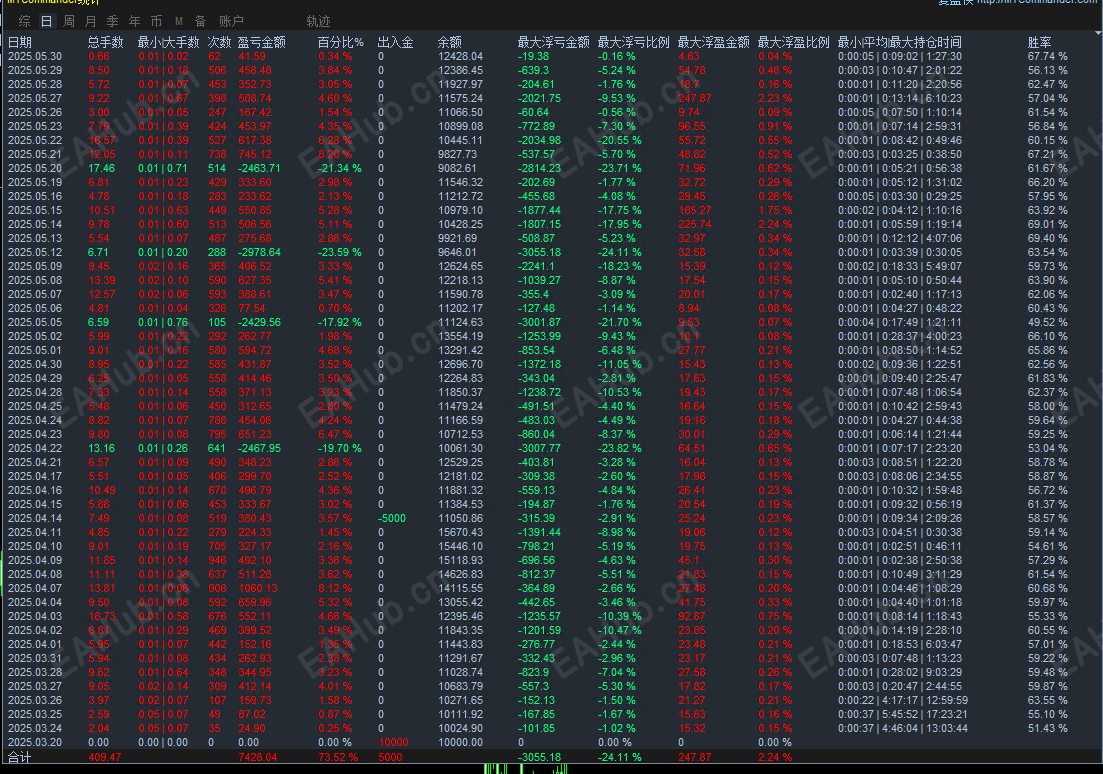
Task: Click the loss amount -2467.95
Action: 259,448
